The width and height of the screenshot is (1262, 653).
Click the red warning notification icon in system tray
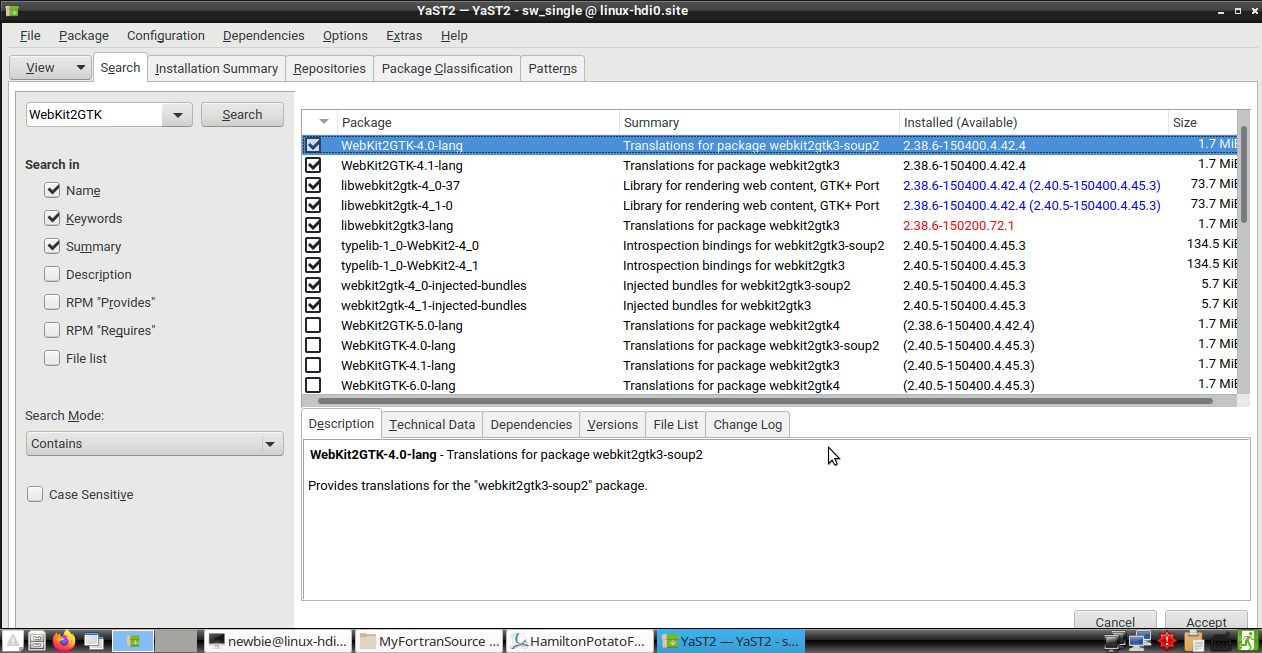1168,641
